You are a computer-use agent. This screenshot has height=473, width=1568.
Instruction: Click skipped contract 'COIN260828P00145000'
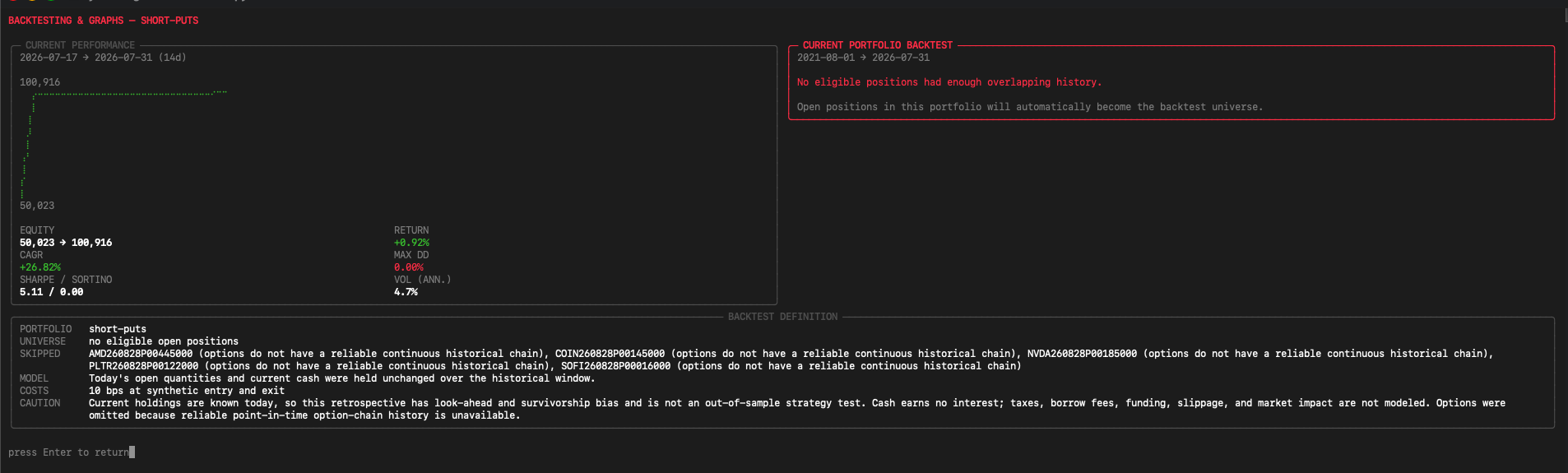point(610,354)
